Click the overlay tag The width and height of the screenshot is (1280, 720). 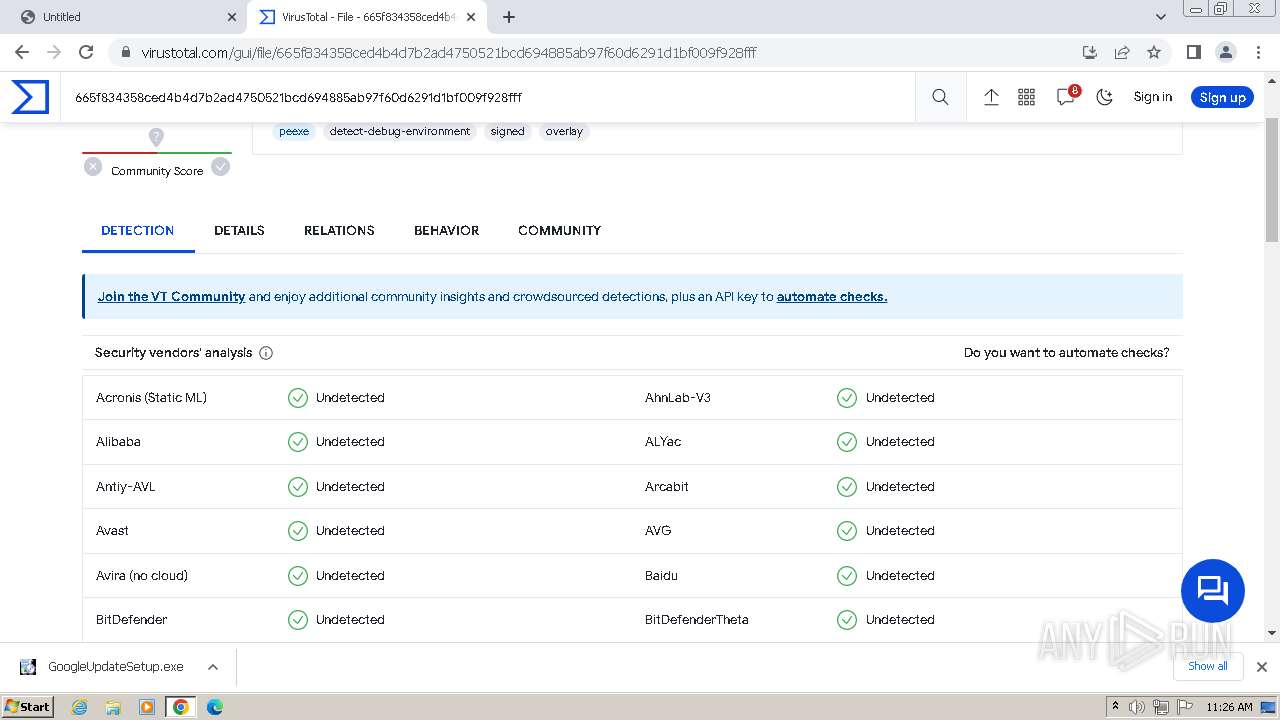(564, 131)
